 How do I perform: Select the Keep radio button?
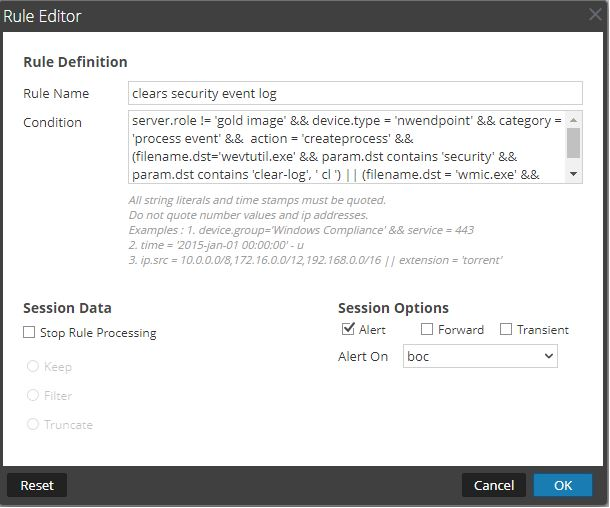point(32,367)
